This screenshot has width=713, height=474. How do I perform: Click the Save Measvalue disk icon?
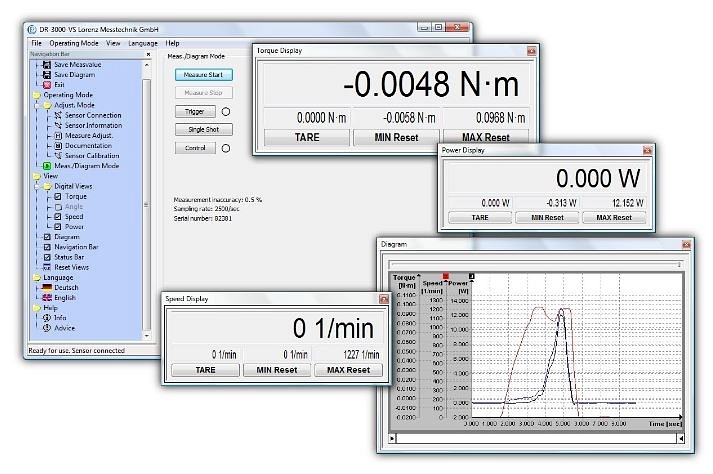[46, 65]
